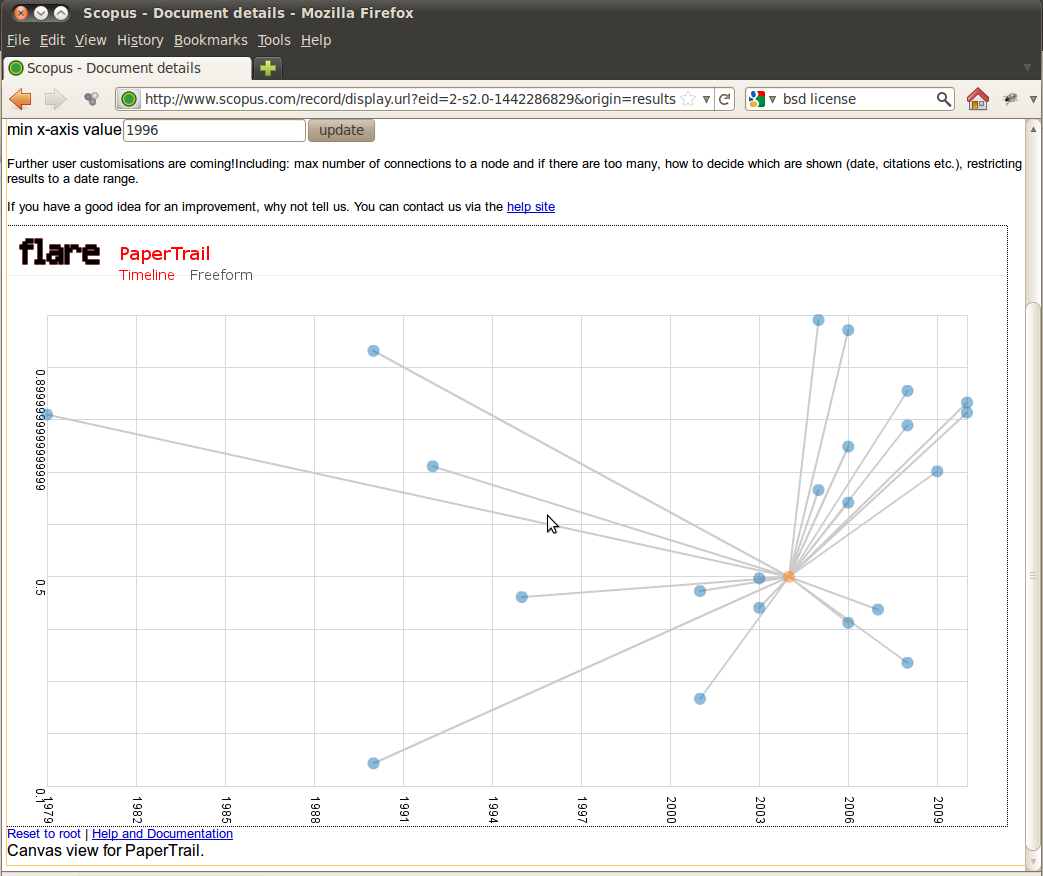1043x876 pixels.
Task: Click the blue node at the 1979 left edge
Action: [x=47, y=414]
